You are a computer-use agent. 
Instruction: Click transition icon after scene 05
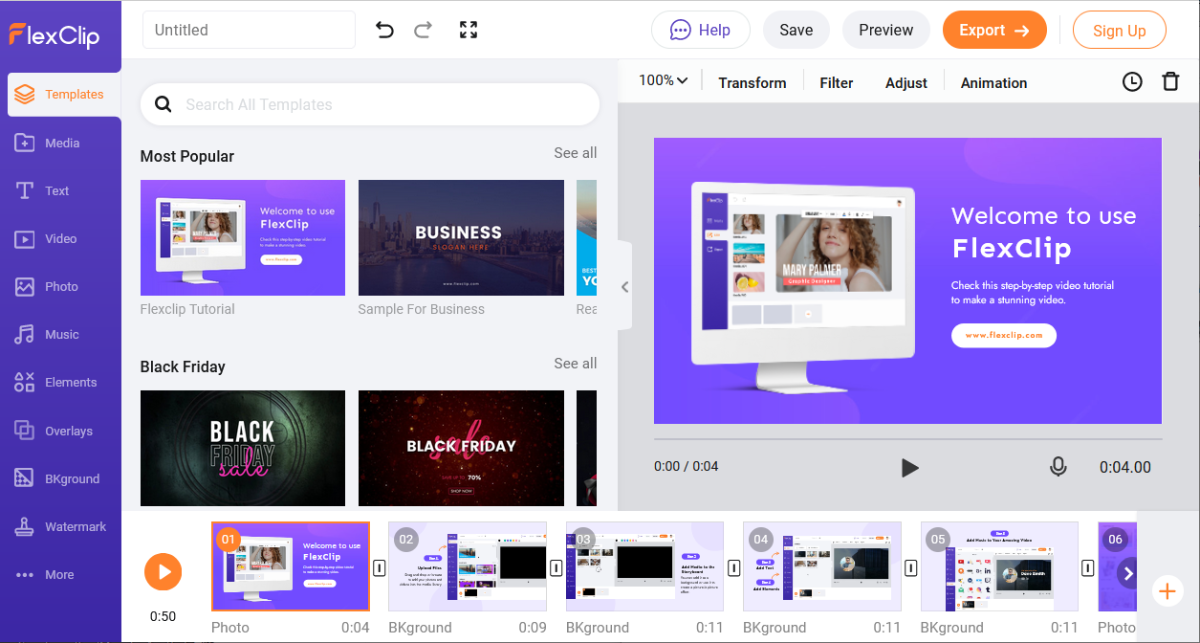[1088, 568]
